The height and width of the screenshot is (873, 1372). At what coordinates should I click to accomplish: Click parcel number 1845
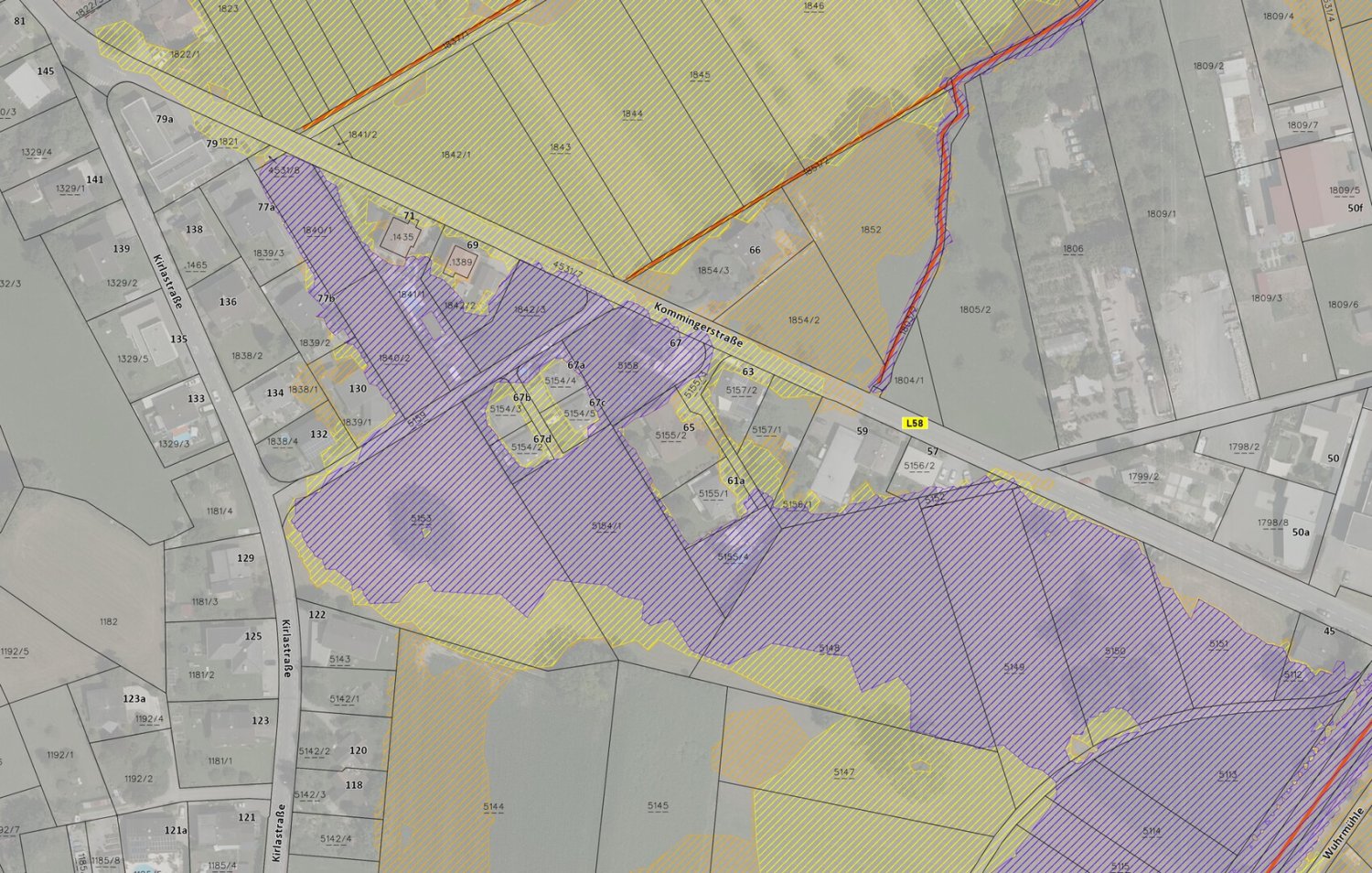(700, 75)
